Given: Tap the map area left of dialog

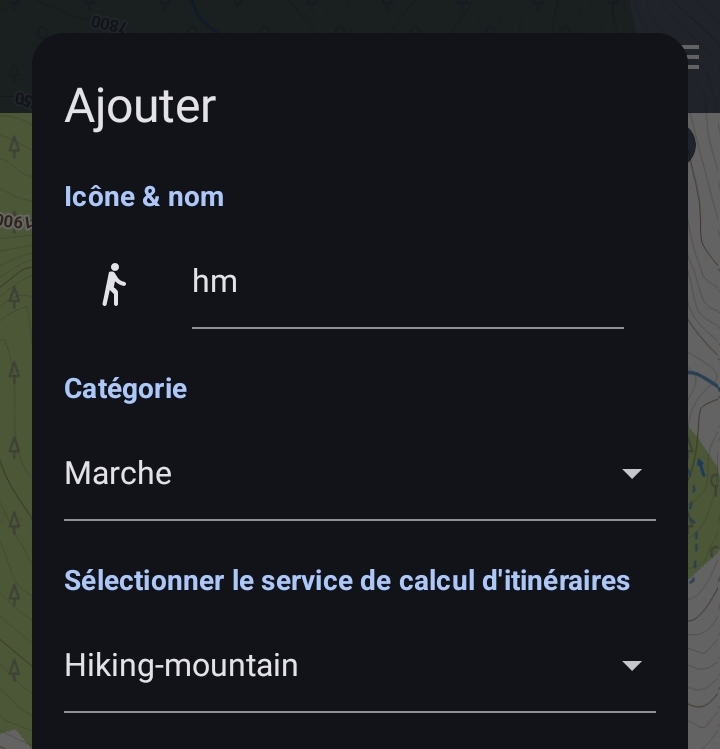Looking at the screenshot, I should (14, 400).
